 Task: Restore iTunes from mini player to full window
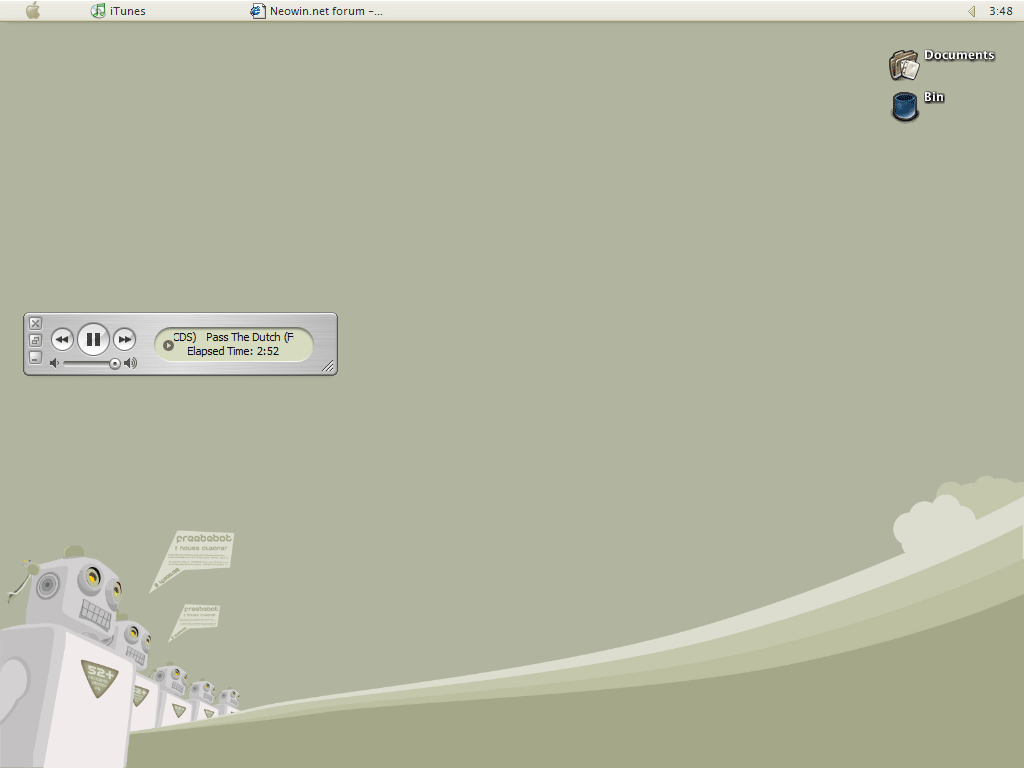[x=36, y=340]
